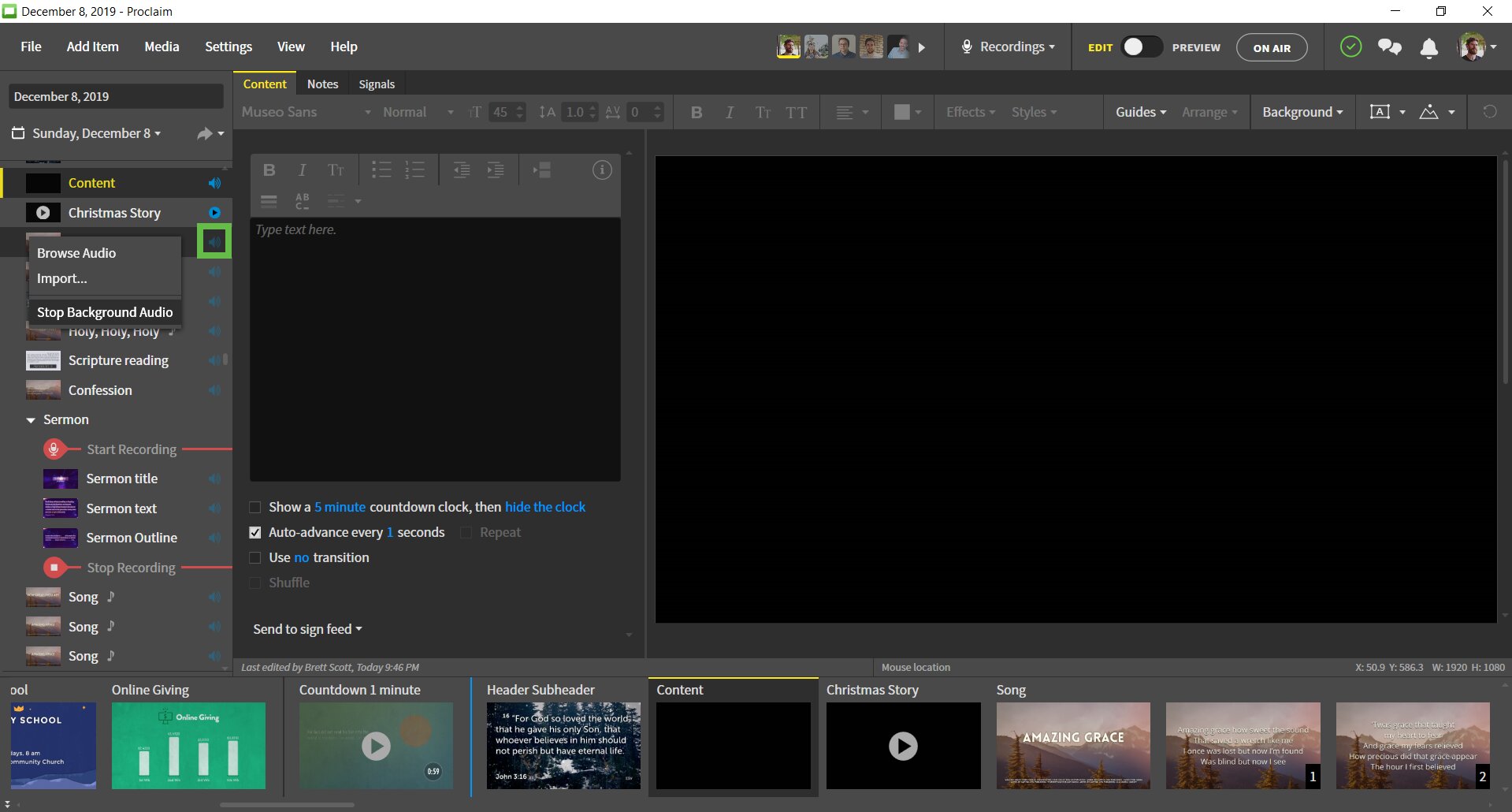Click the reset/undo circular arrow icon
This screenshot has width=1512, height=812.
1489,112
